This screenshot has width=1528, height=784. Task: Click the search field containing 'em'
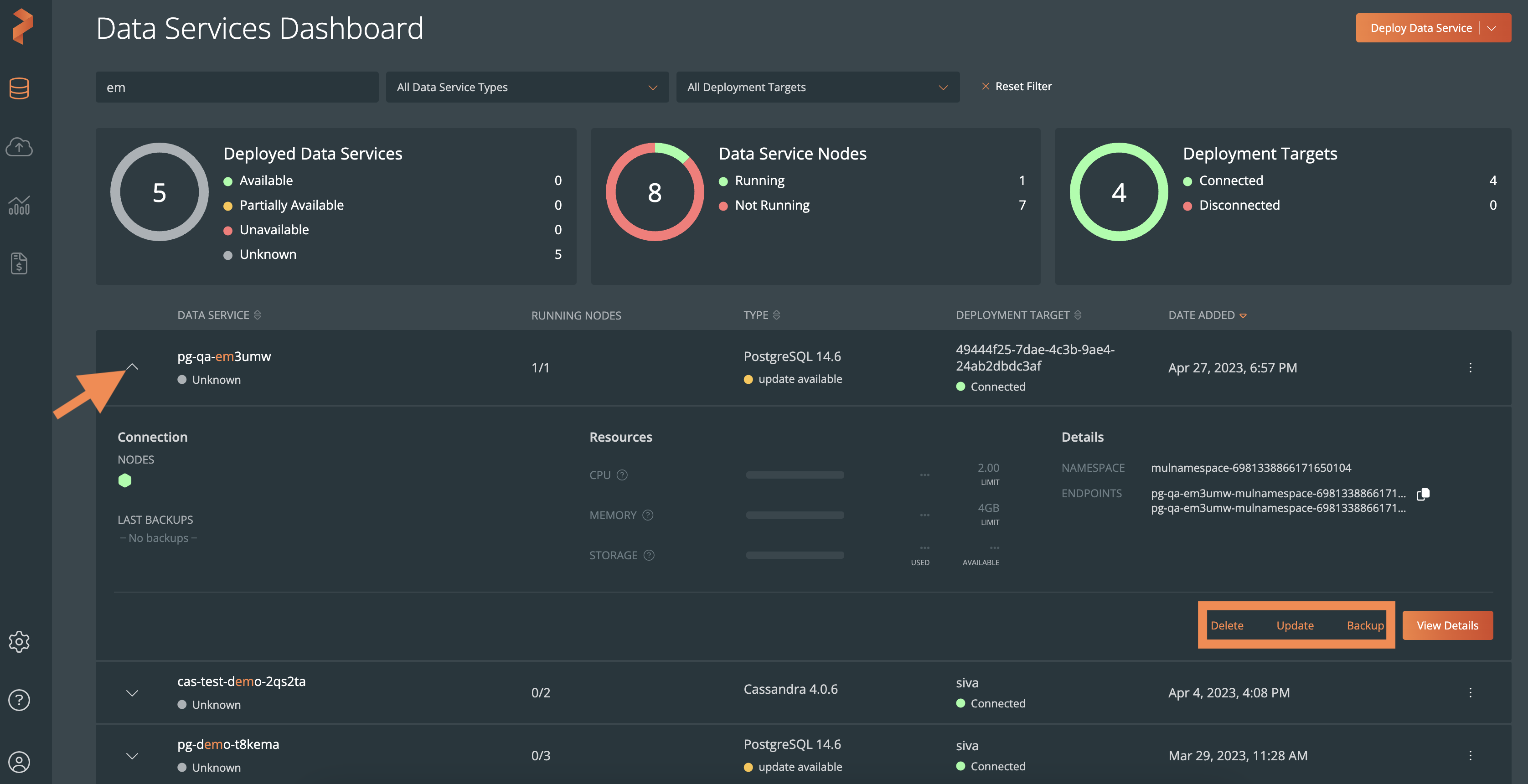237,87
